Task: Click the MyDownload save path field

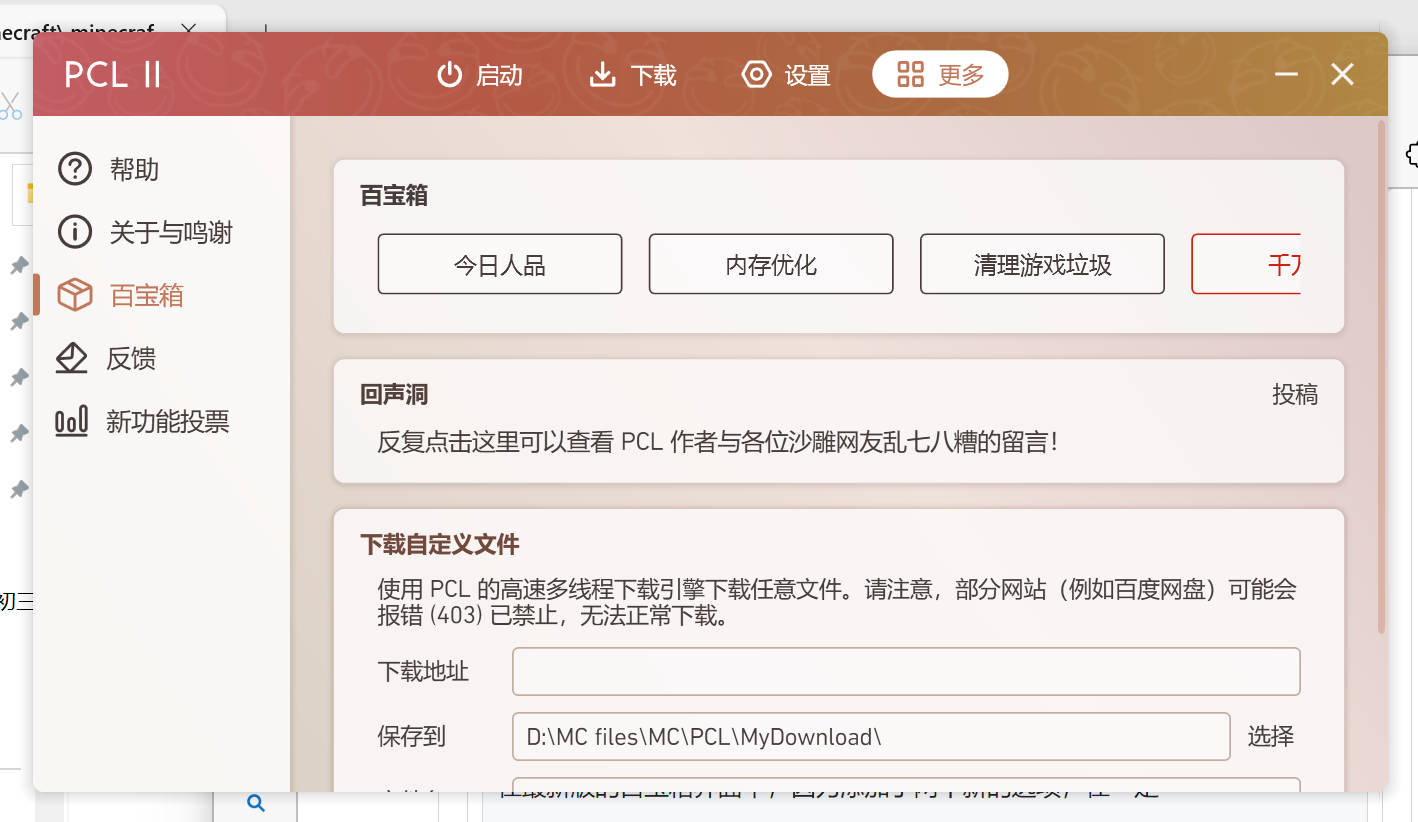Action: tap(870, 735)
